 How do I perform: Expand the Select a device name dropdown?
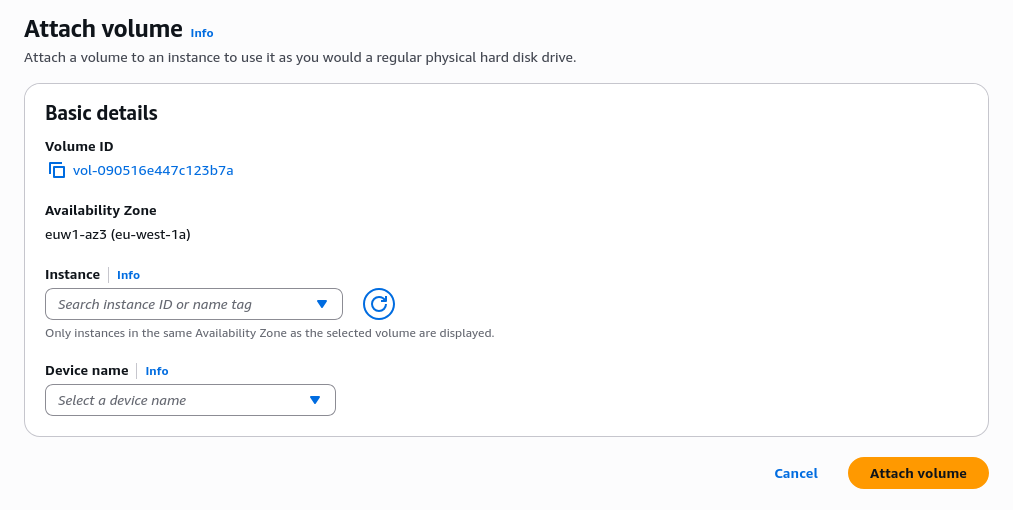click(x=175, y=400)
